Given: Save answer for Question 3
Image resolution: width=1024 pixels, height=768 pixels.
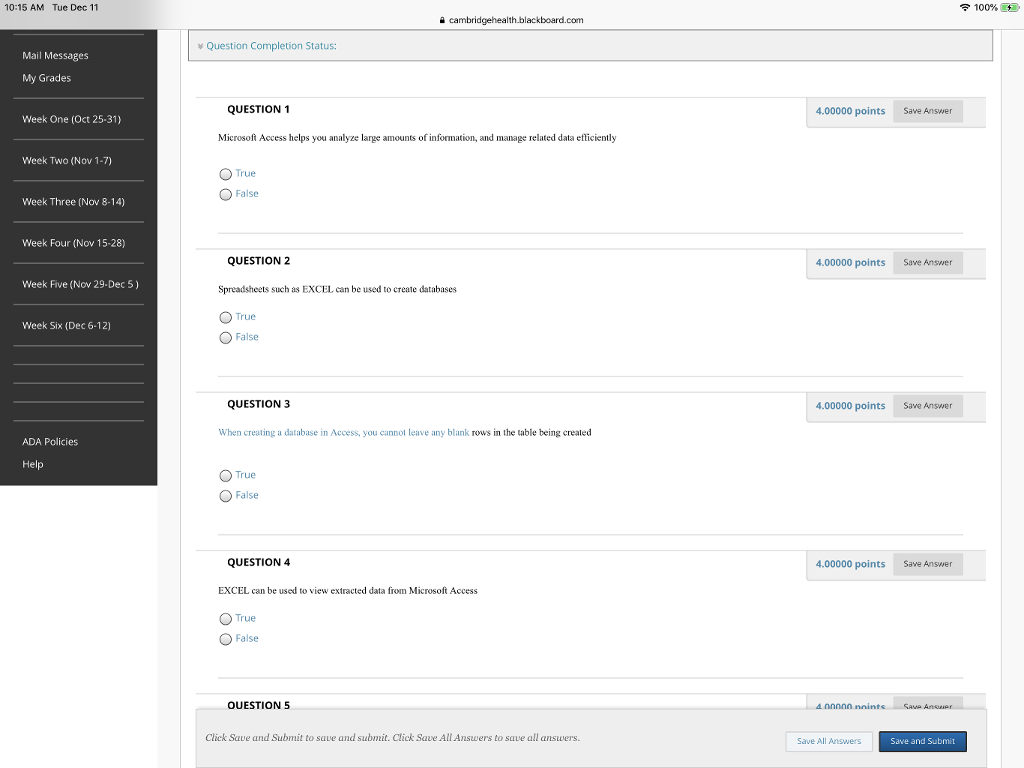Looking at the screenshot, I should pos(927,406).
